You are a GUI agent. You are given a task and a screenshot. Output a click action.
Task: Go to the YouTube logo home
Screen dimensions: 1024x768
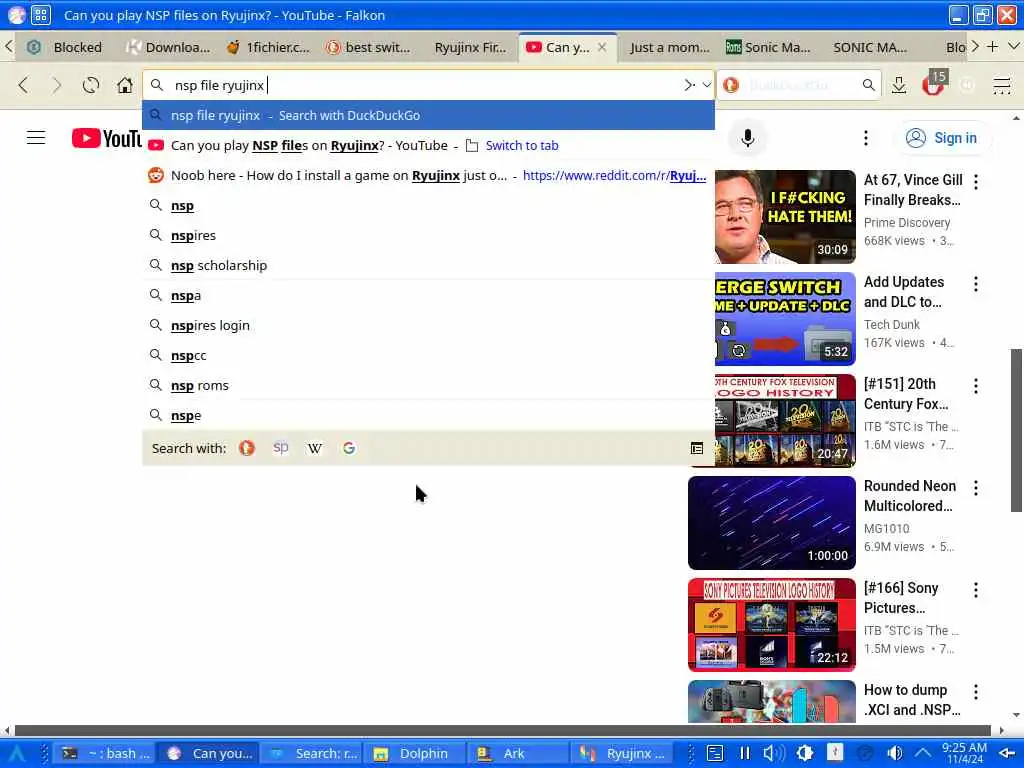click(106, 138)
